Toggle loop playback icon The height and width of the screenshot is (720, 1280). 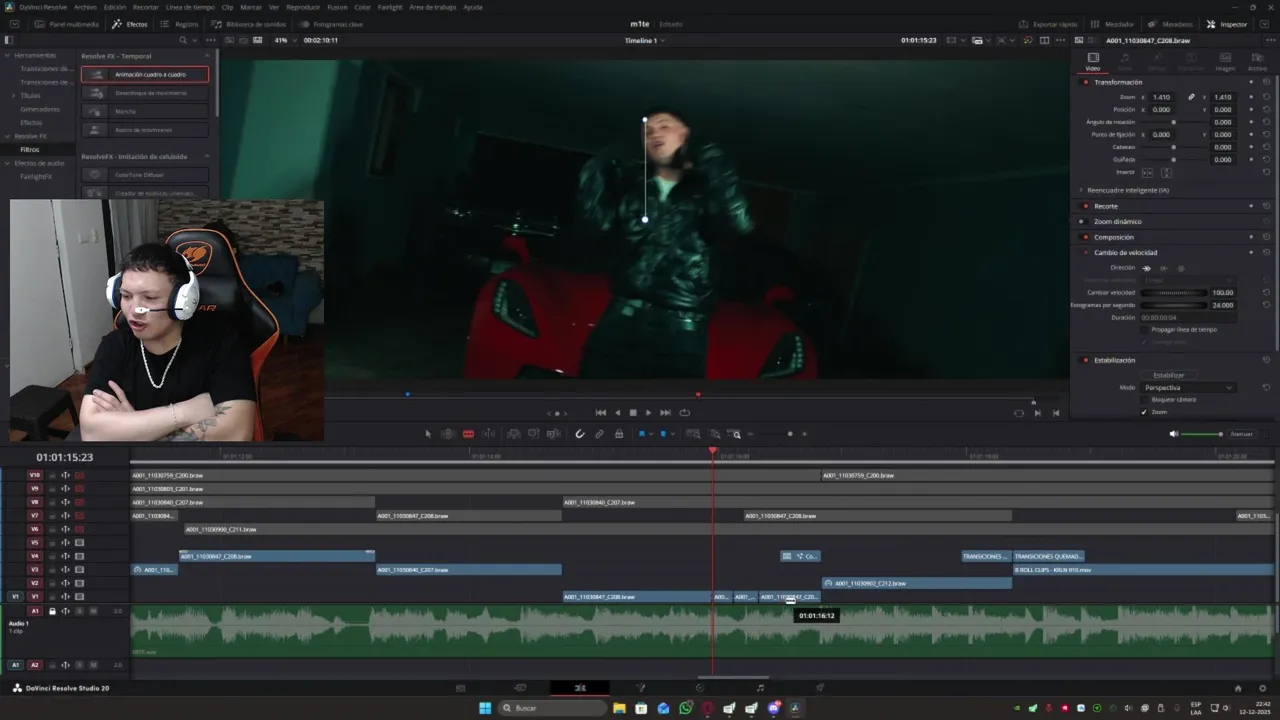(684, 413)
